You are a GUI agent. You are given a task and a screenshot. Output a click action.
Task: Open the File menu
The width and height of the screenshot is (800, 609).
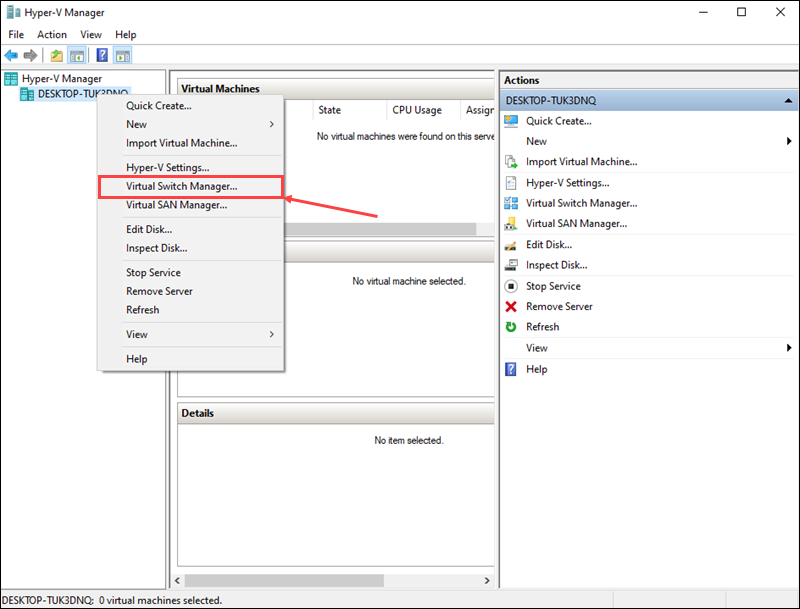16,35
